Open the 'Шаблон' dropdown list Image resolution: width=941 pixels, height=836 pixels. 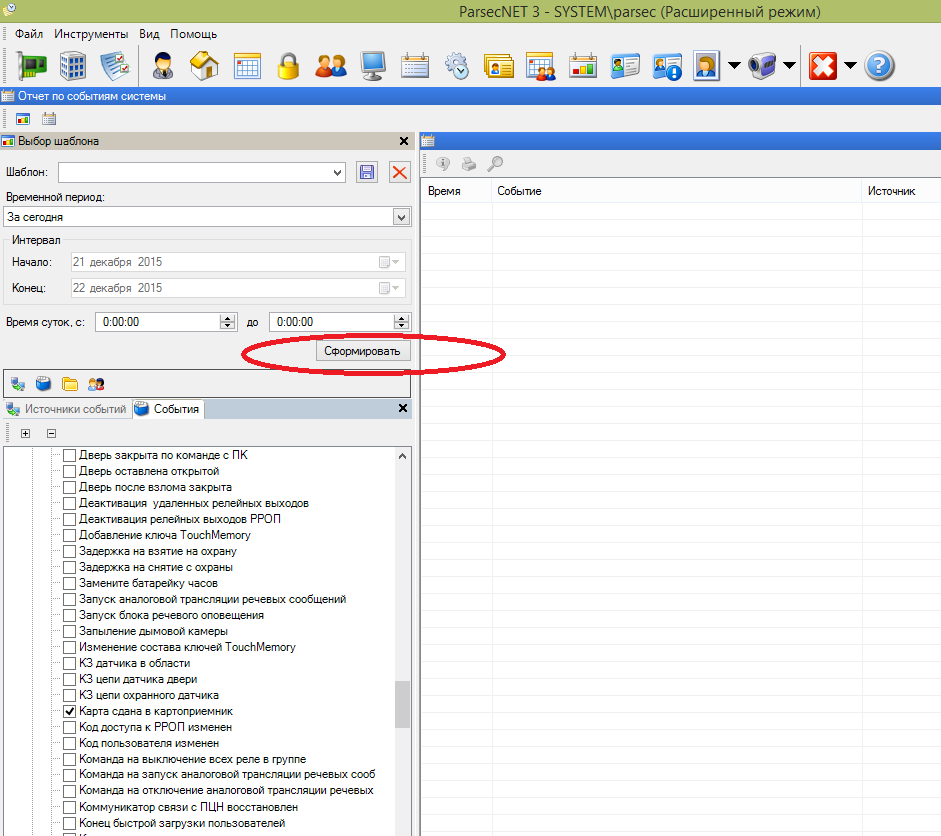pos(338,173)
